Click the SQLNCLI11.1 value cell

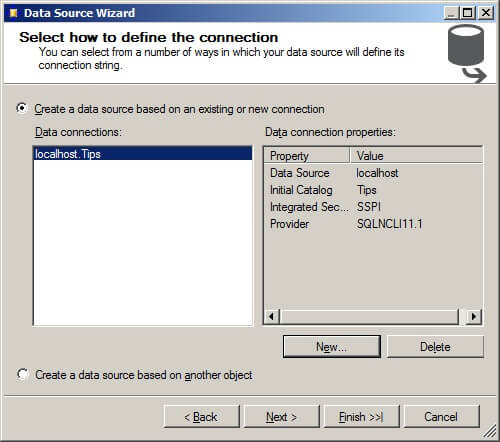coord(389,224)
